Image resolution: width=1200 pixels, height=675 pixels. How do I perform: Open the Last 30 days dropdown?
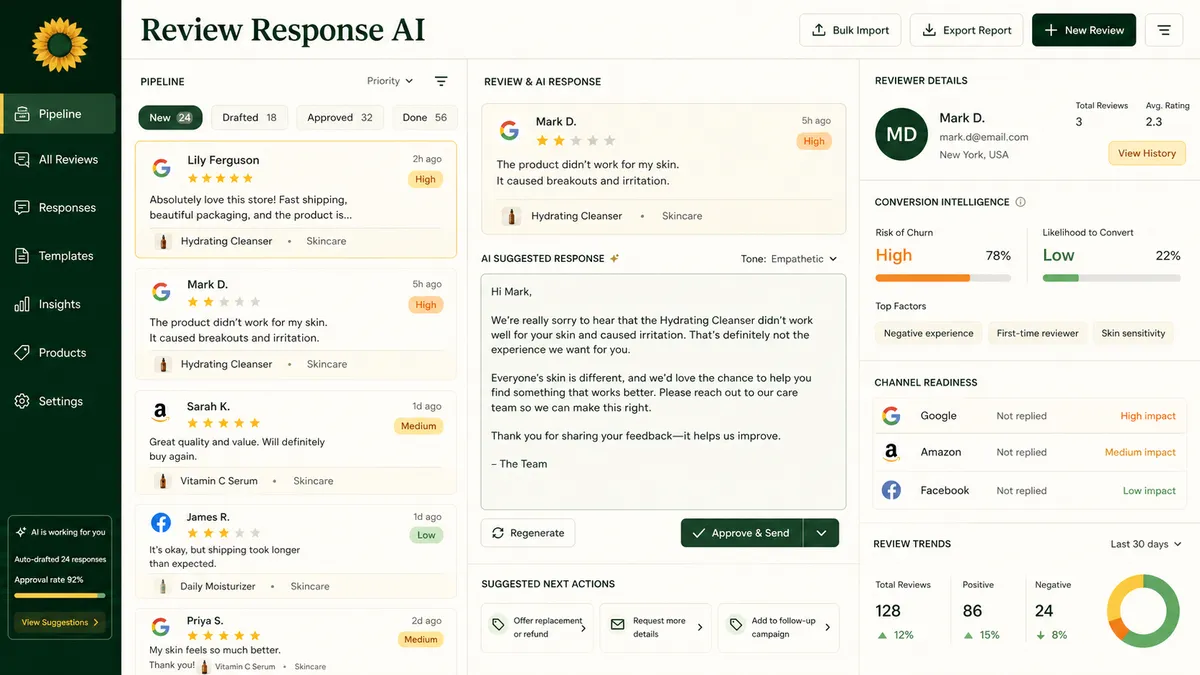tap(1146, 544)
